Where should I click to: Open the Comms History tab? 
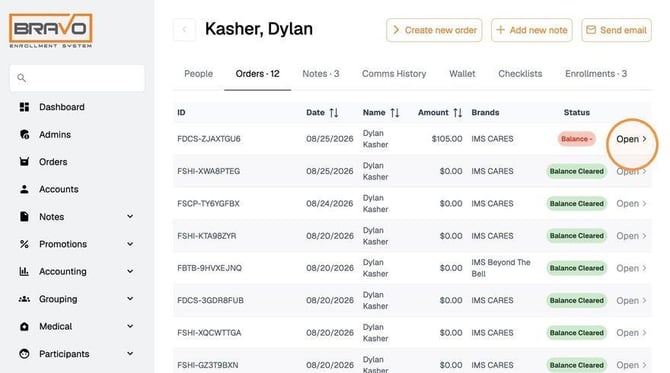click(394, 73)
